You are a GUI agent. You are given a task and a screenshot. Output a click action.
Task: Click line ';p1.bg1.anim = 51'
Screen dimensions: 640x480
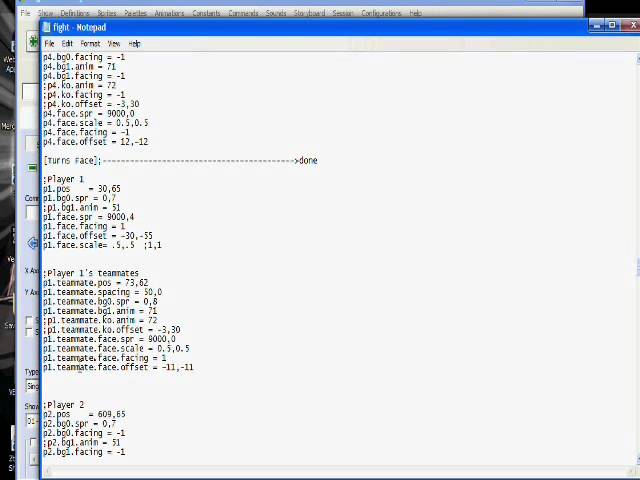[x=82, y=207]
